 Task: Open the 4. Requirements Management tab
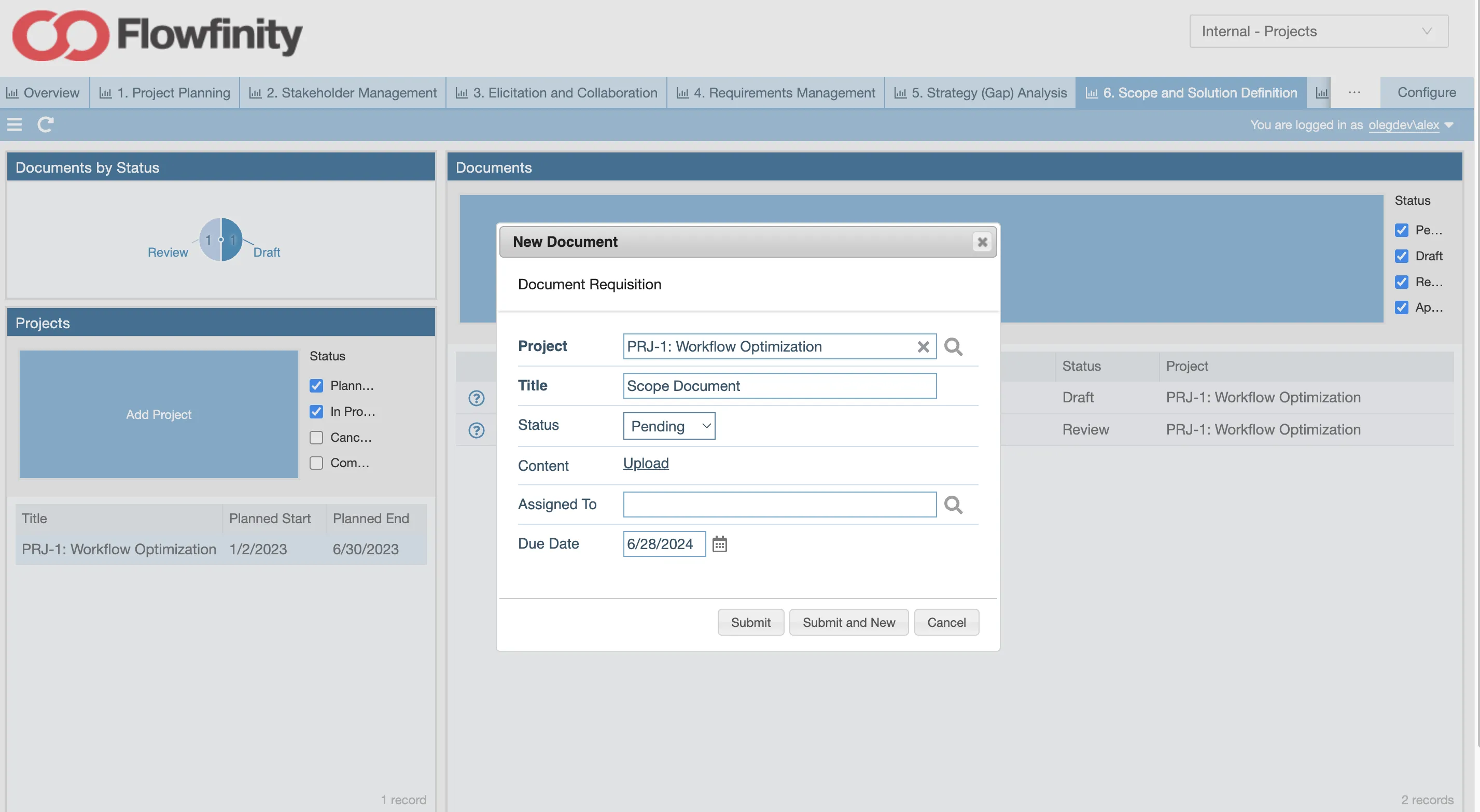click(775, 92)
